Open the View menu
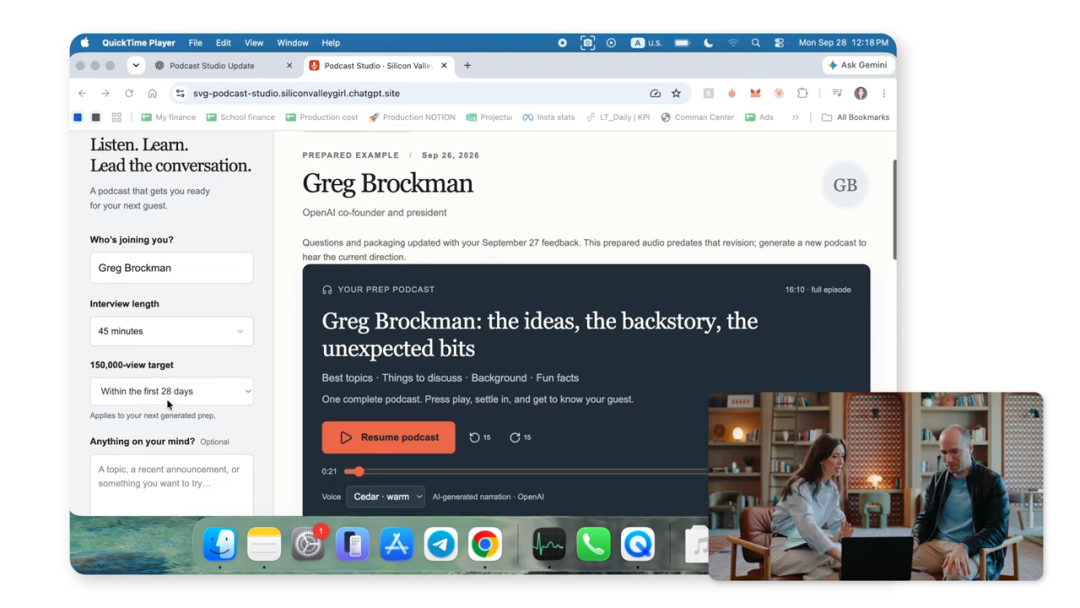 tap(253, 43)
